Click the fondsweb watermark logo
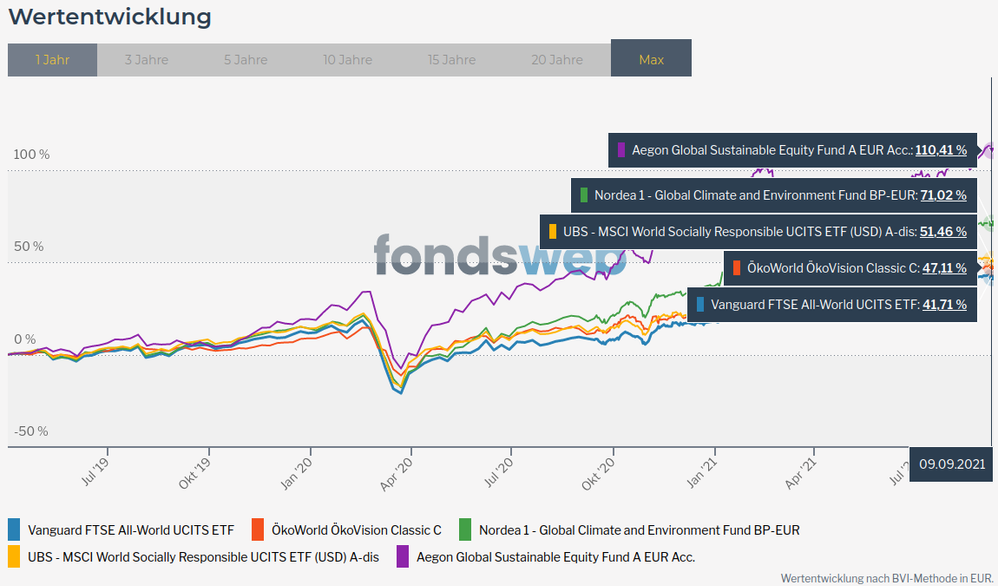The height and width of the screenshot is (586, 998). 500,255
